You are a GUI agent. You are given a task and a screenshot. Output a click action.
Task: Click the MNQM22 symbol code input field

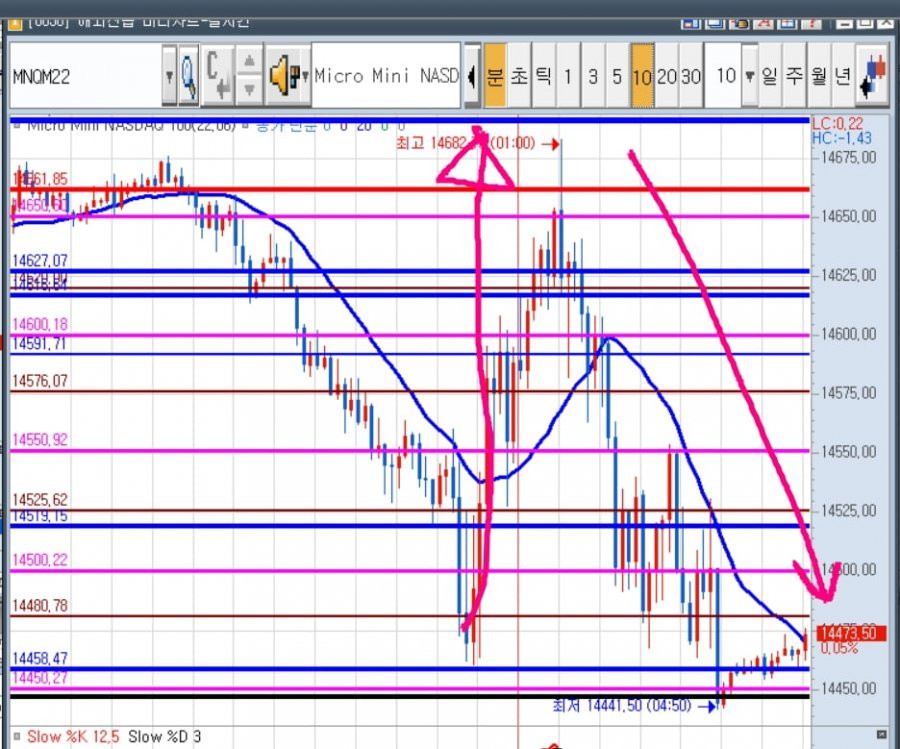point(86,76)
